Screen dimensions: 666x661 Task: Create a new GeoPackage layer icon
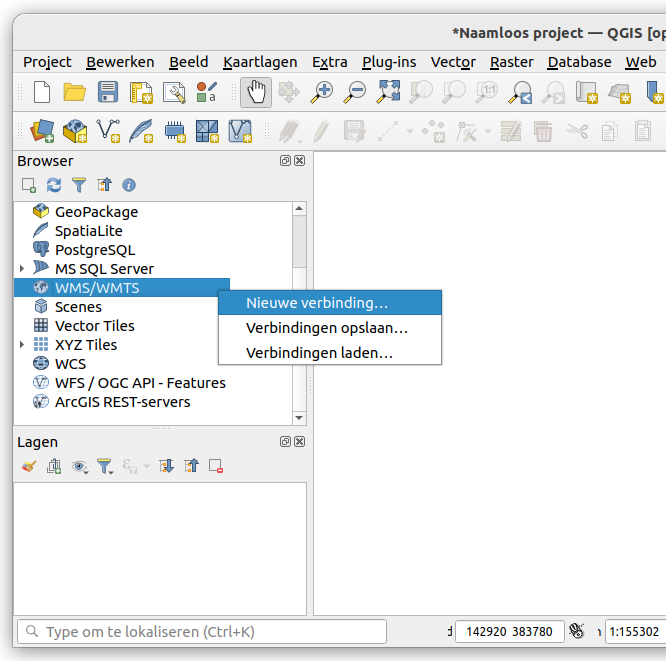click(x=75, y=131)
